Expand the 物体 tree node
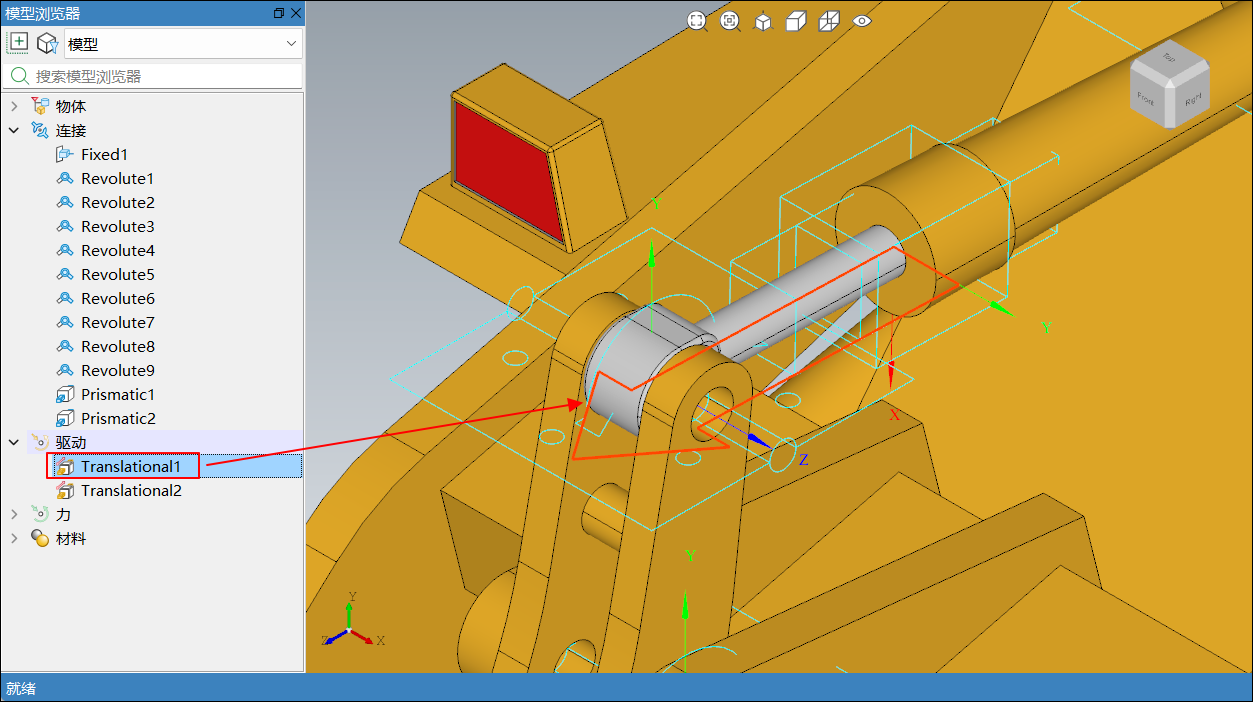Image resolution: width=1253 pixels, height=702 pixels. pyautogui.click(x=14, y=106)
